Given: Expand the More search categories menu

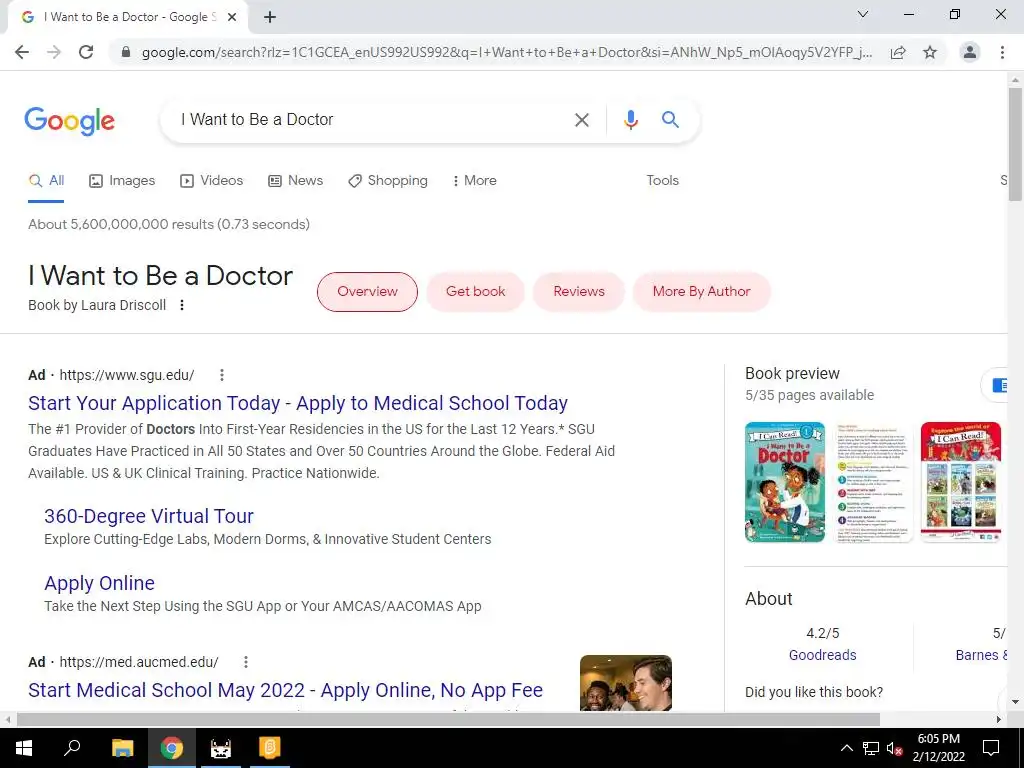Looking at the screenshot, I should [x=475, y=181].
